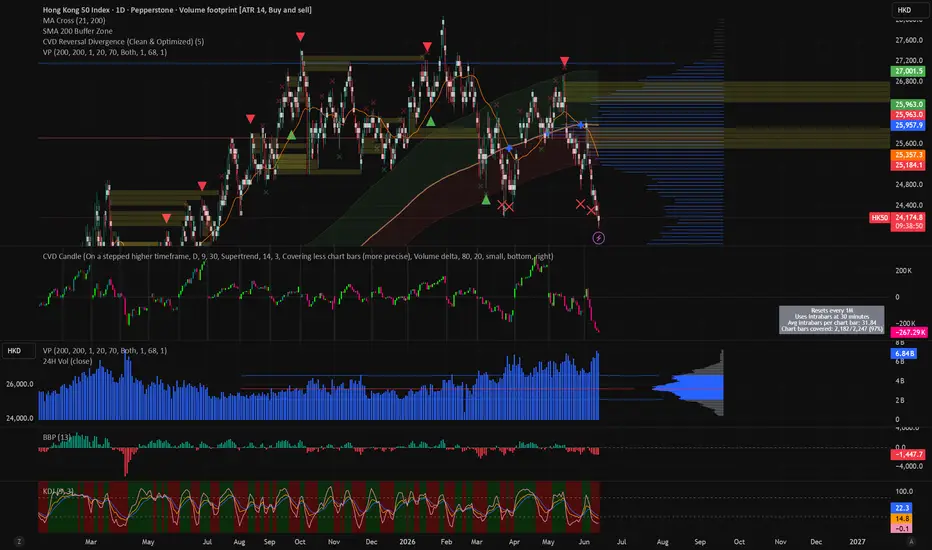Click the orange 25,357.3 price label
Viewport: 932px width, 550px height.
click(x=909, y=155)
